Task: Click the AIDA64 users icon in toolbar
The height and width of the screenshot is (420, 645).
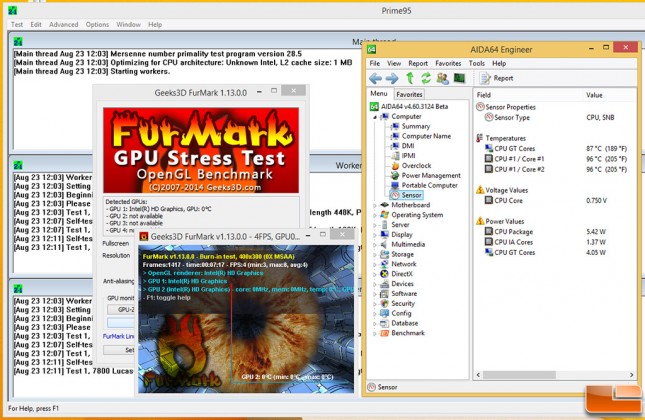Action: point(442,78)
